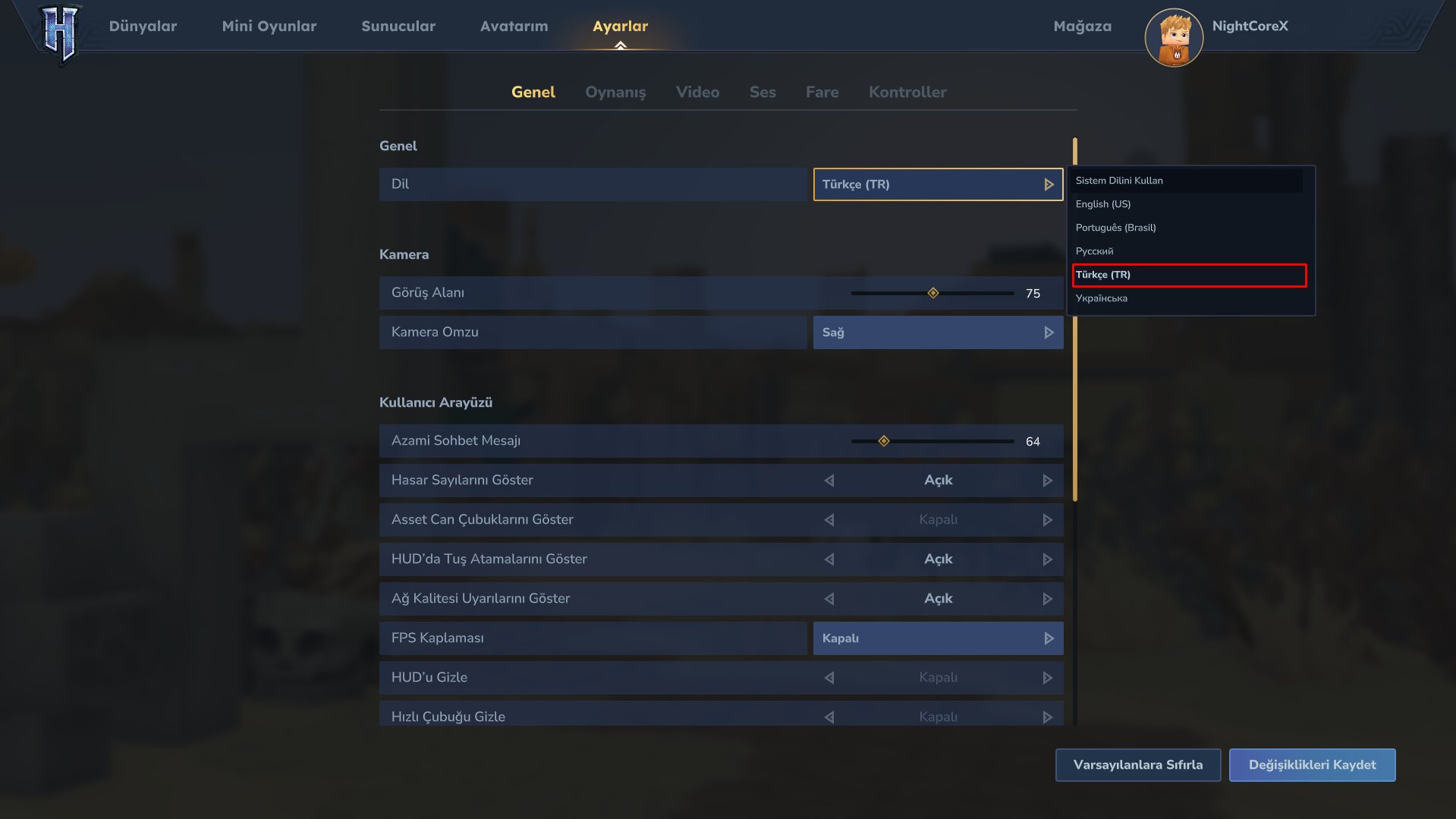Open the Kontroller tab
The height and width of the screenshot is (819, 1456).
tap(907, 92)
